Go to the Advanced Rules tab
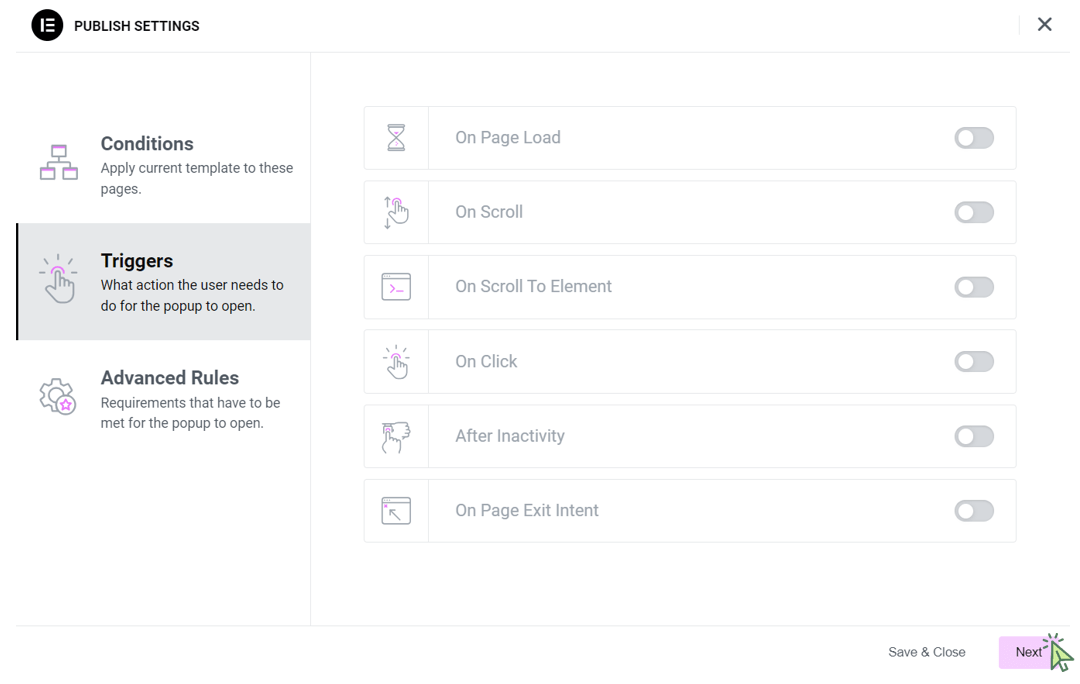This screenshot has height=684, width=1080. click(163, 399)
